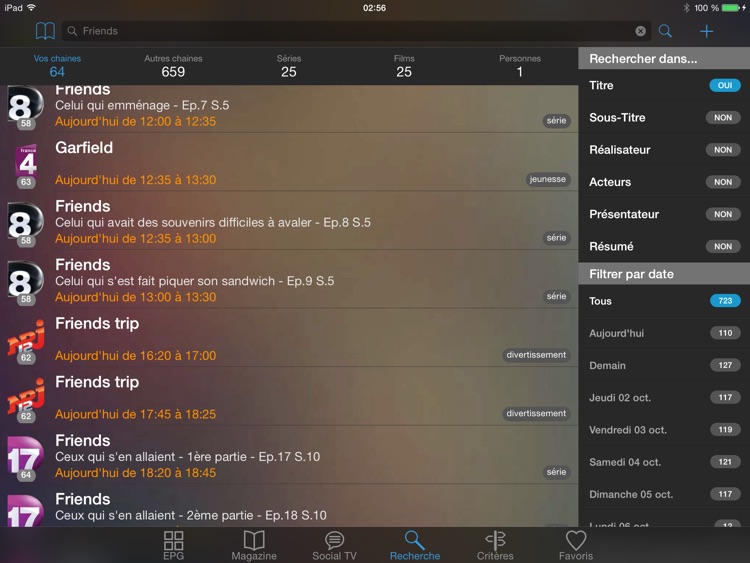Screen dimensions: 750x563
Task: Open the book icon beside search field
Action: (45, 31)
